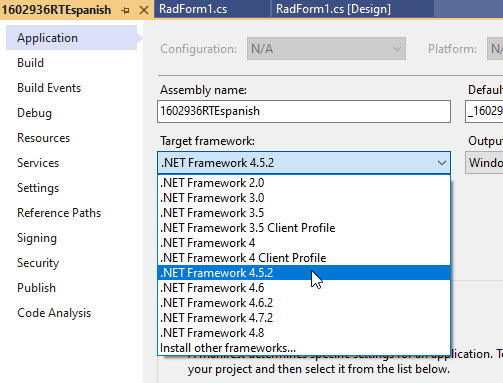Close the 1602936RTEspanish project tab

[x=144, y=10]
